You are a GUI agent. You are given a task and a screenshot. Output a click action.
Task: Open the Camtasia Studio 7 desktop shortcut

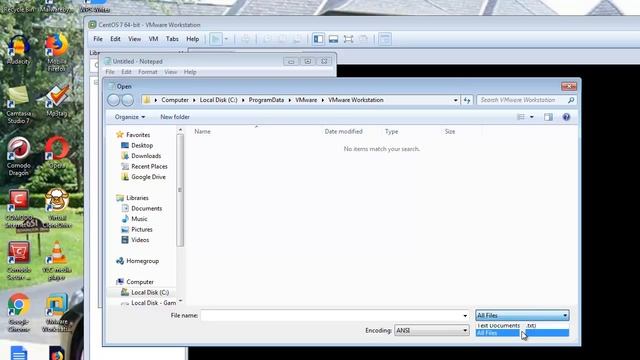click(18, 104)
